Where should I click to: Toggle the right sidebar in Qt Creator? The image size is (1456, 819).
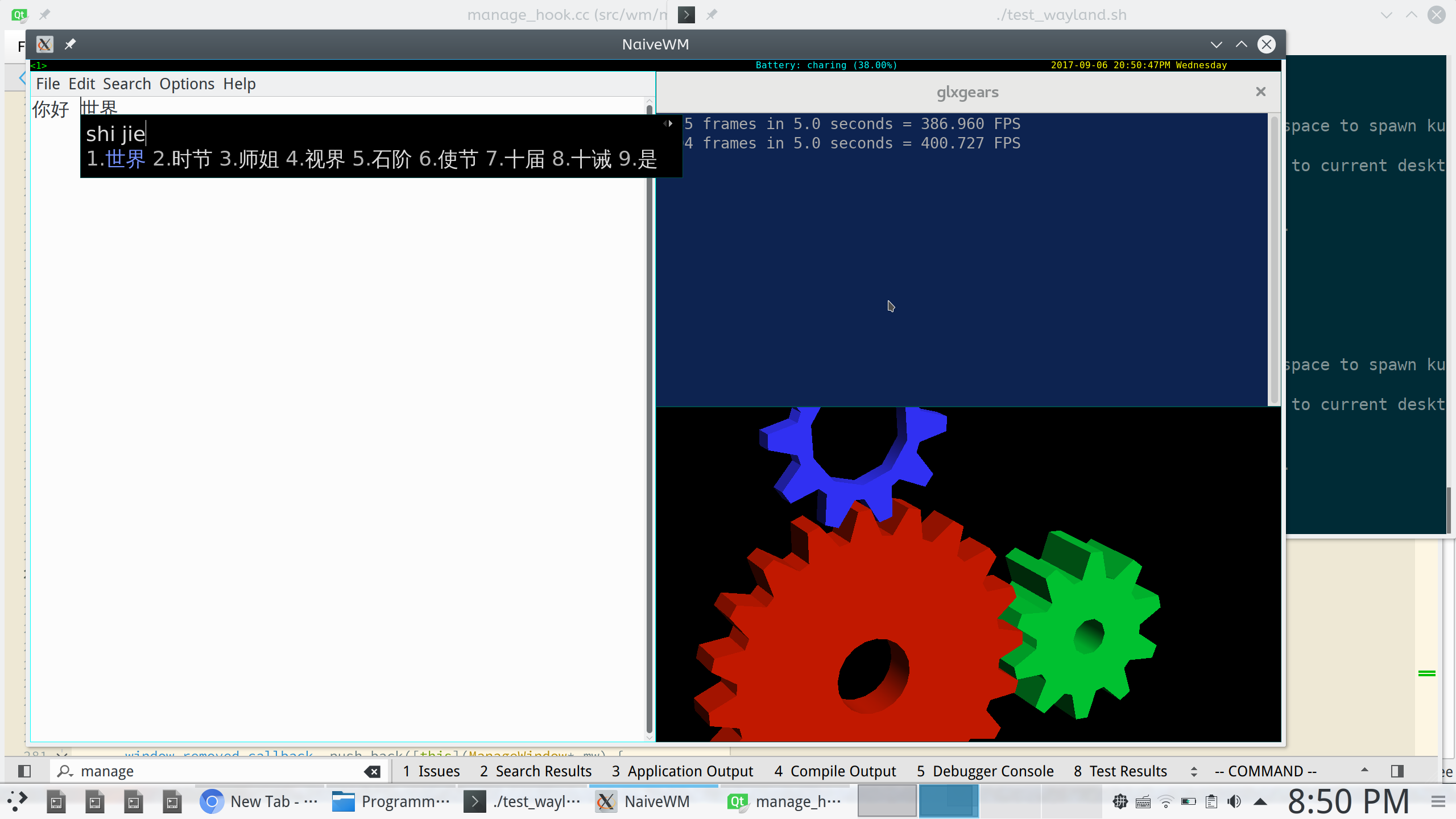coord(1397,771)
